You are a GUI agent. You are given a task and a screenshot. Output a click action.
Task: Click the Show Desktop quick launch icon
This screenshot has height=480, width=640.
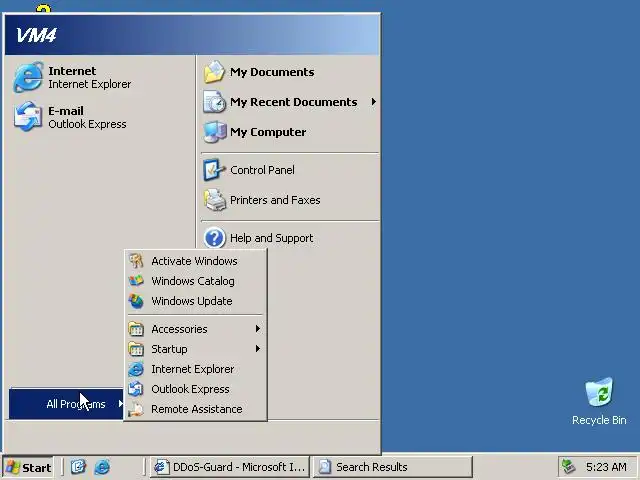point(78,467)
